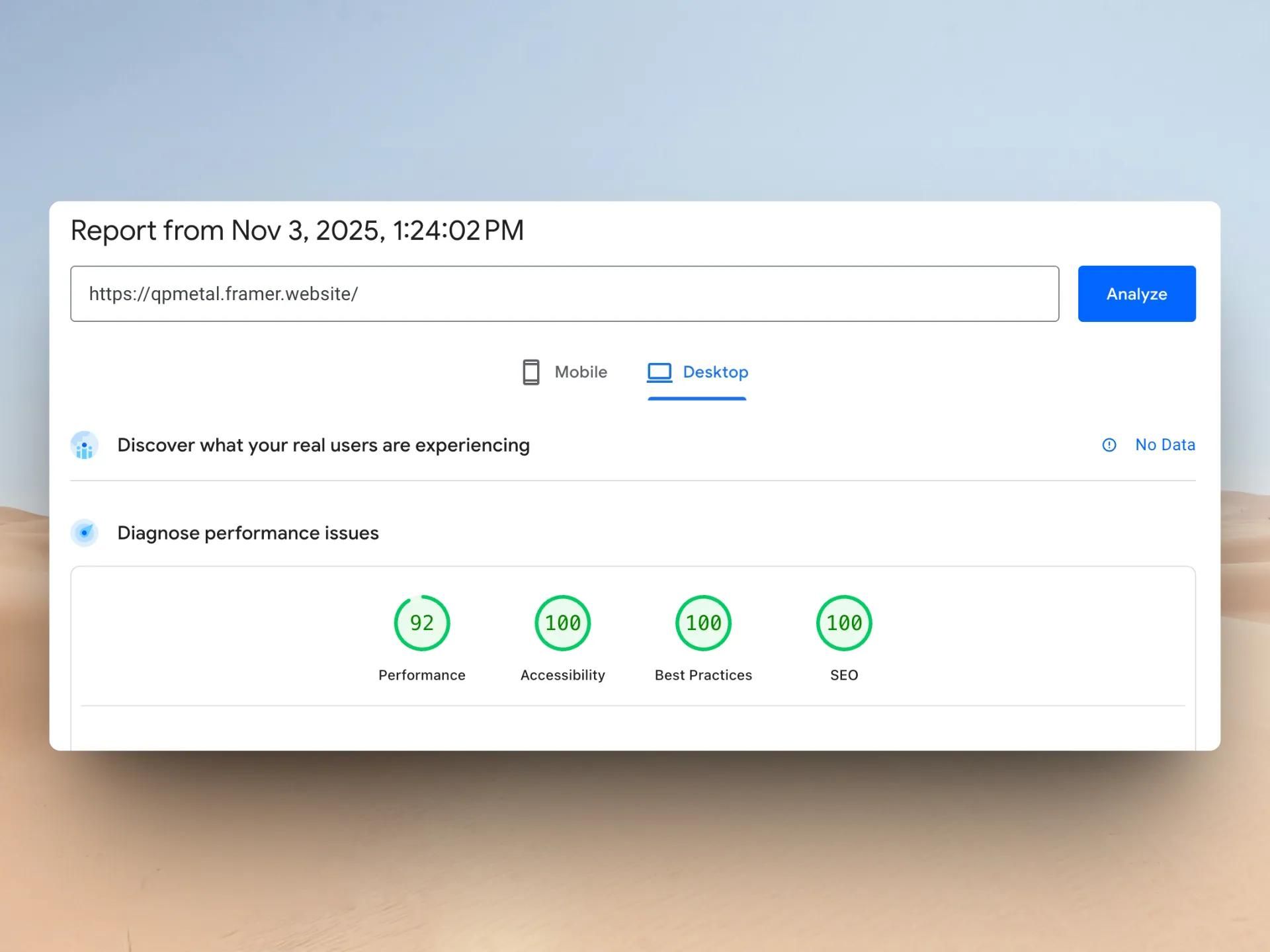Click the mobile phone icon

click(530, 372)
